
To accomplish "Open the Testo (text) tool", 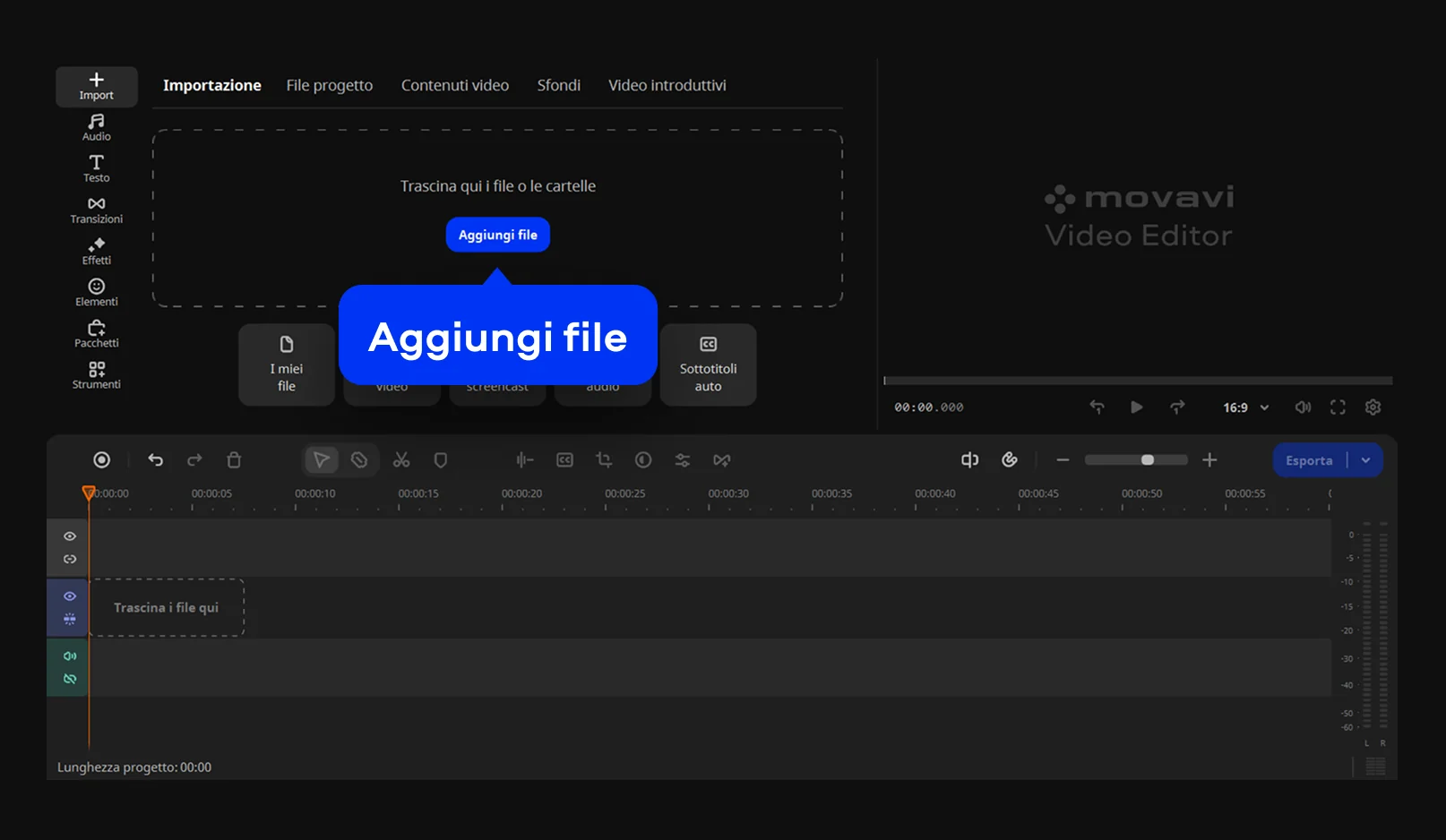I will click(96, 168).
